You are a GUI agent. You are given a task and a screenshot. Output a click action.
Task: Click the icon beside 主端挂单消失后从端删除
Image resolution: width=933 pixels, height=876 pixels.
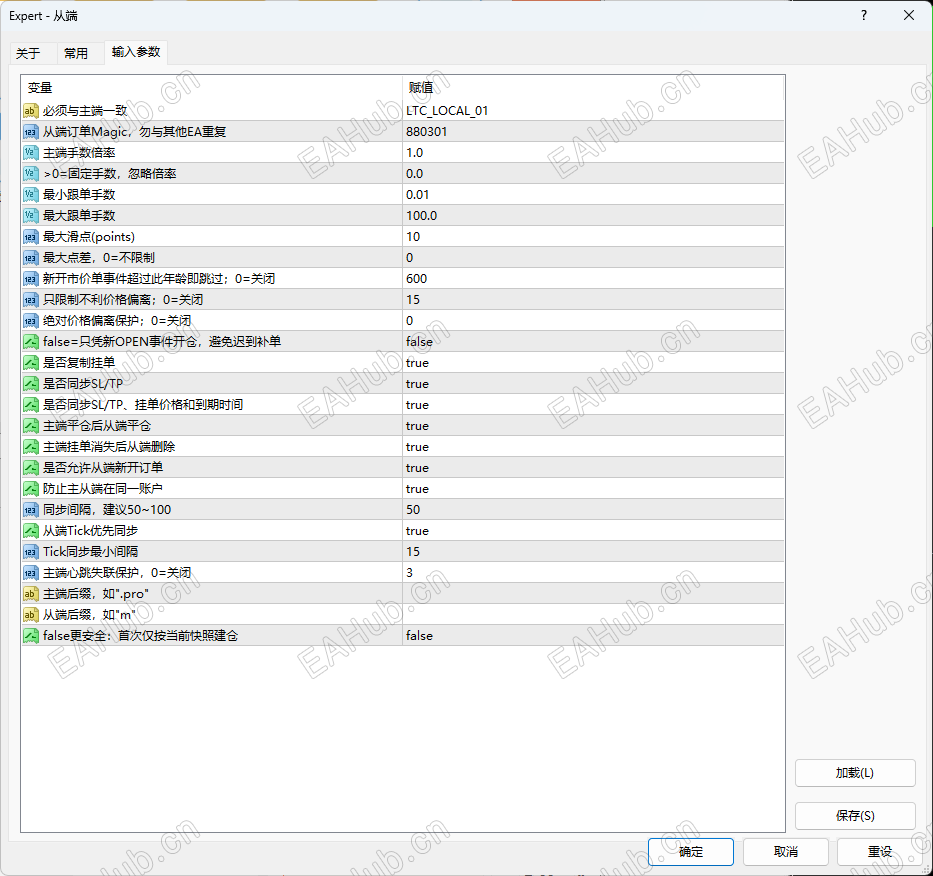click(31, 447)
